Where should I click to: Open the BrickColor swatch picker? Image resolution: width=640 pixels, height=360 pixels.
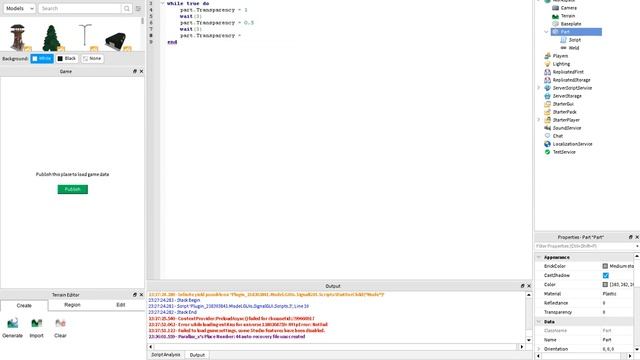605,266
